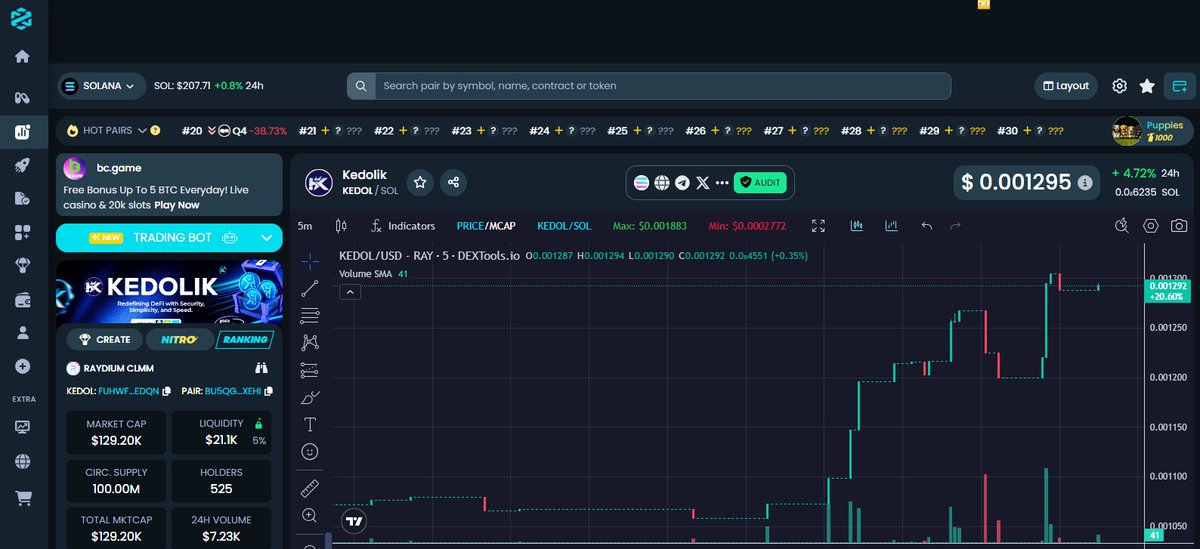Open the Indicators menu
Viewport: 1200px width, 549px height.
pos(403,226)
